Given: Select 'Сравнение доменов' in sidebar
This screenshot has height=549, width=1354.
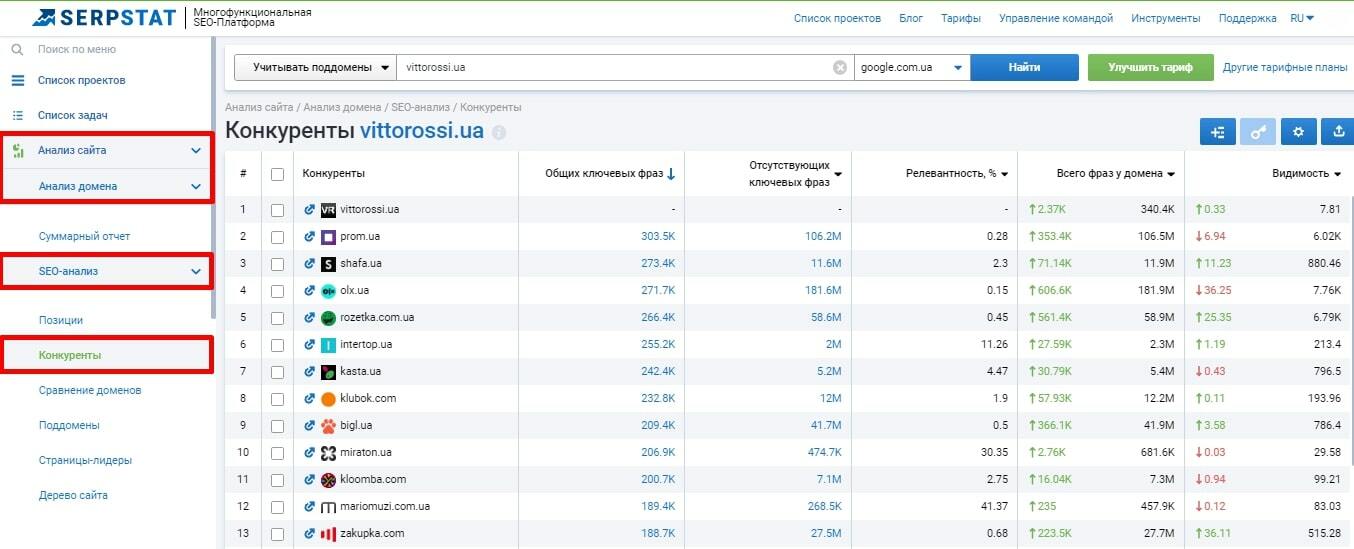Looking at the screenshot, I should pos(90,390).
